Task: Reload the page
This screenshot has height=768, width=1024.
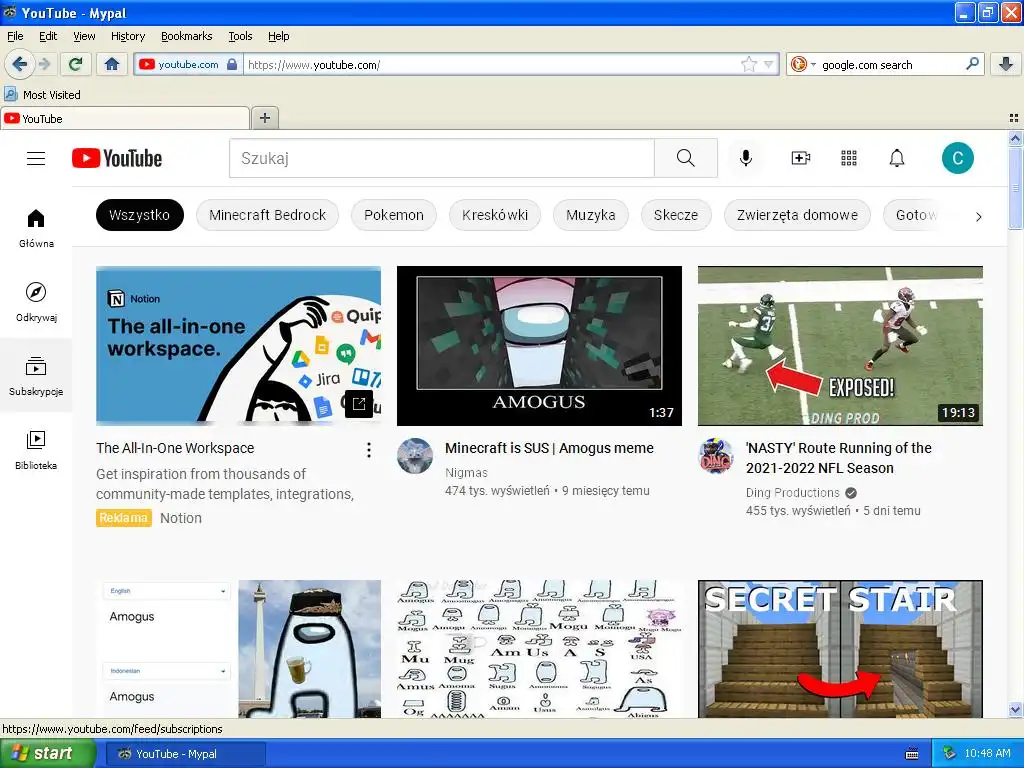Action: click(x=76, y=64)
